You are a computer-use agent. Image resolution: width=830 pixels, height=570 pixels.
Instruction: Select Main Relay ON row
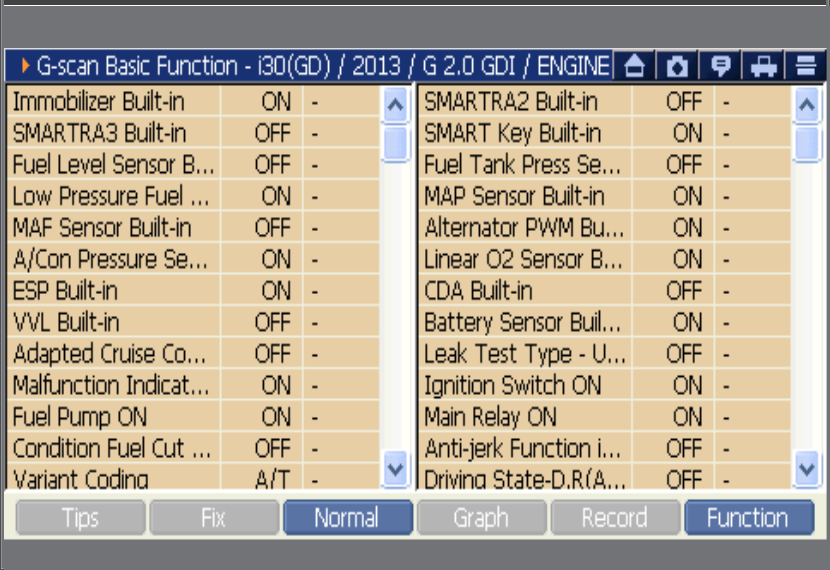coord(605,417)
